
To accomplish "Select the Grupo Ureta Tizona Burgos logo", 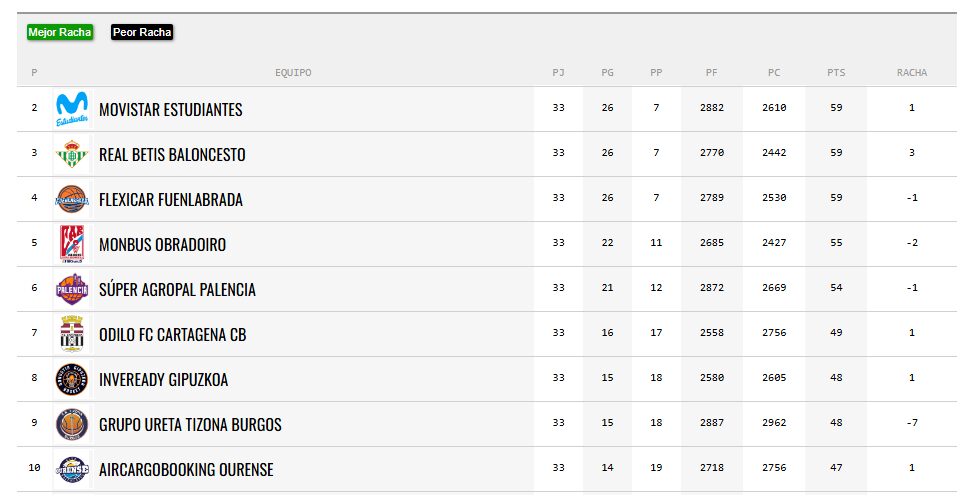I will 72,424.
